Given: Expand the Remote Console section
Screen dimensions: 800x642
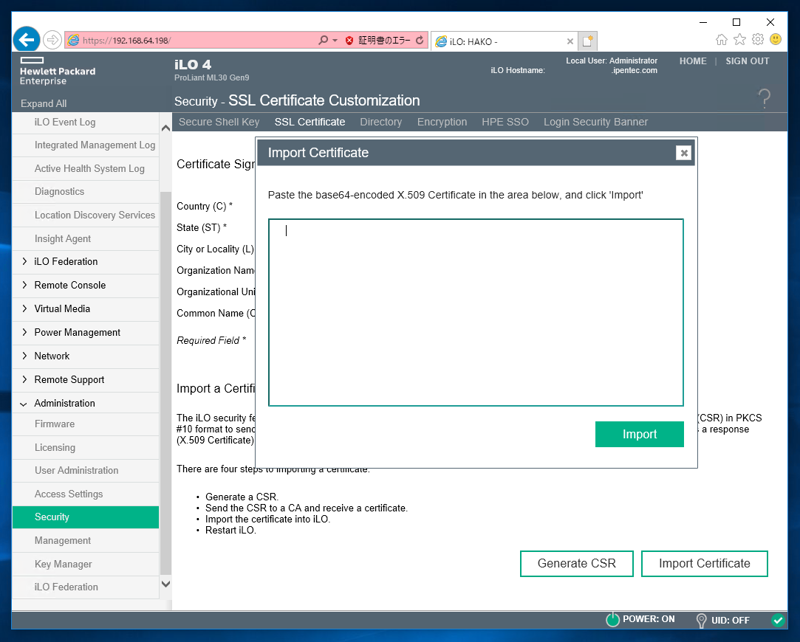Looking at the screenshot, I should pos(24,285).
